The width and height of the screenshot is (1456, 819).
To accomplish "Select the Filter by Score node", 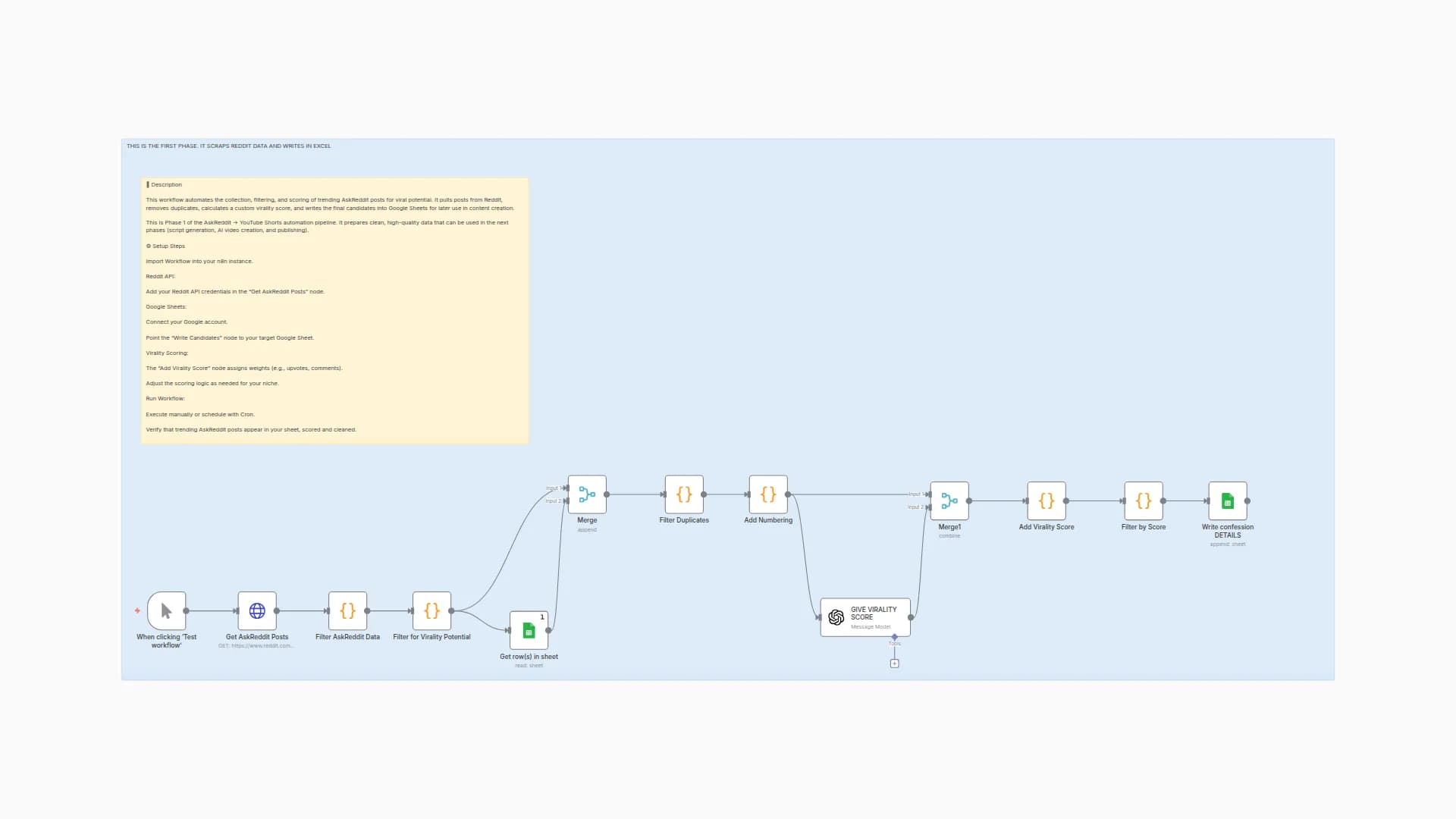I will [1143, 500].
